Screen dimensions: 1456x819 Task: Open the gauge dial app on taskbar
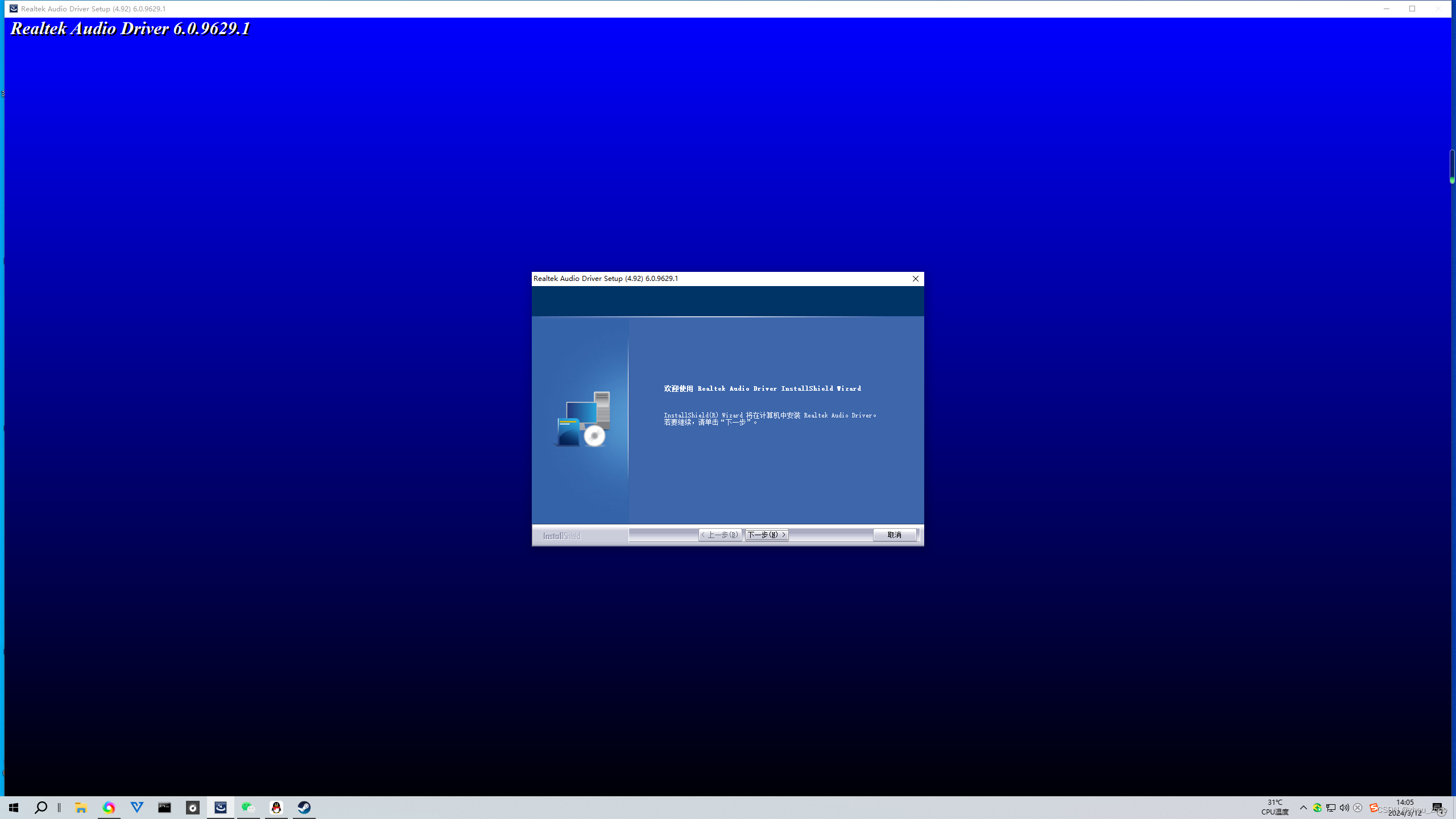pyautogui.click(x=193, y=808)
